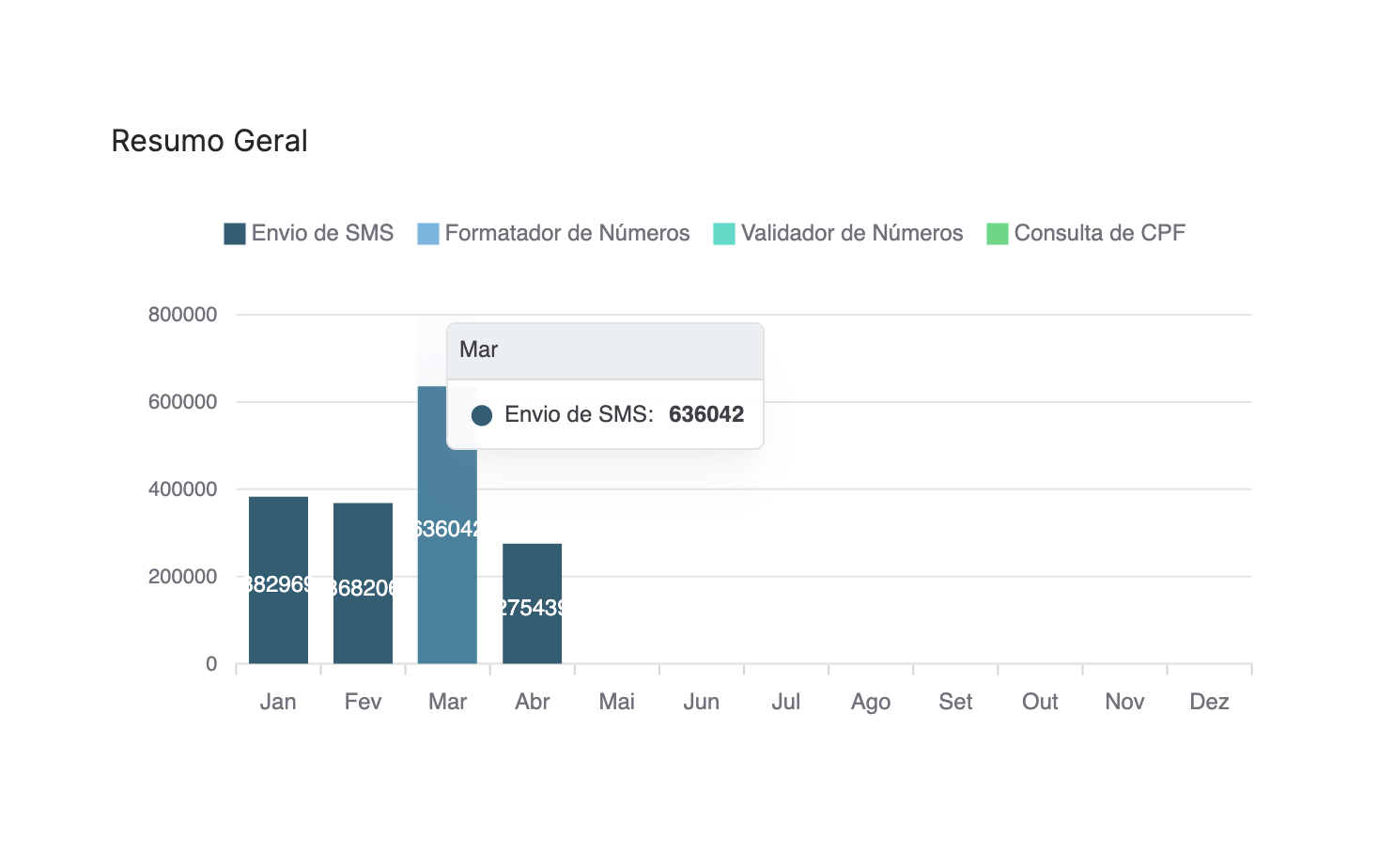The width and height of the screenshot is (1394, 868).
Task: Select the Mar label on the x-axis
Action: pos(447,701)
